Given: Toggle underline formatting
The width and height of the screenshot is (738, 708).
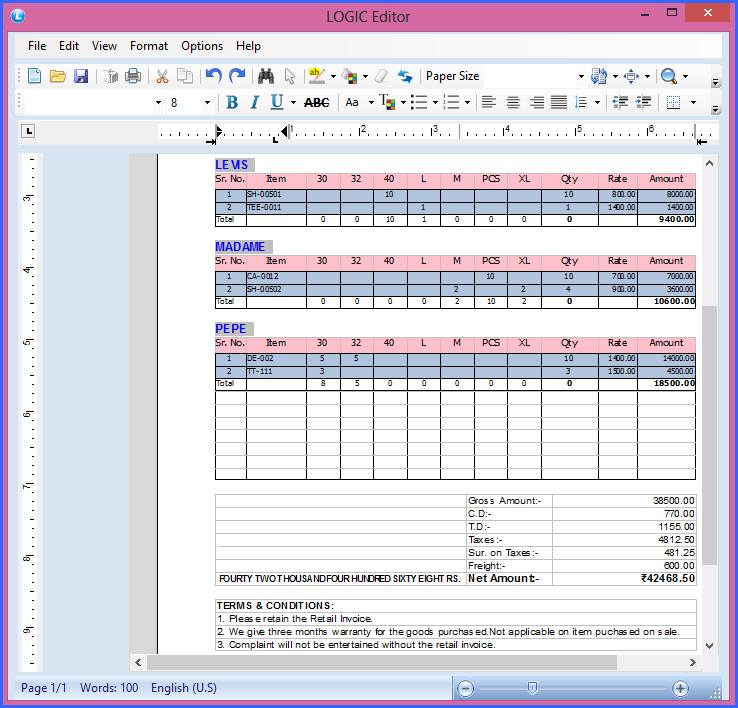Looking at the screenshot, I should point(277,102).
